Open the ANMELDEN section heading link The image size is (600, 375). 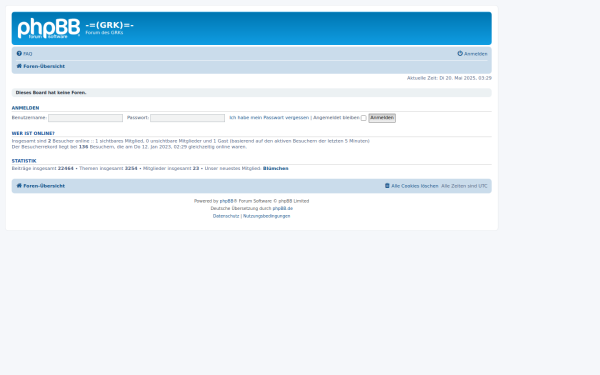[25, 108]
